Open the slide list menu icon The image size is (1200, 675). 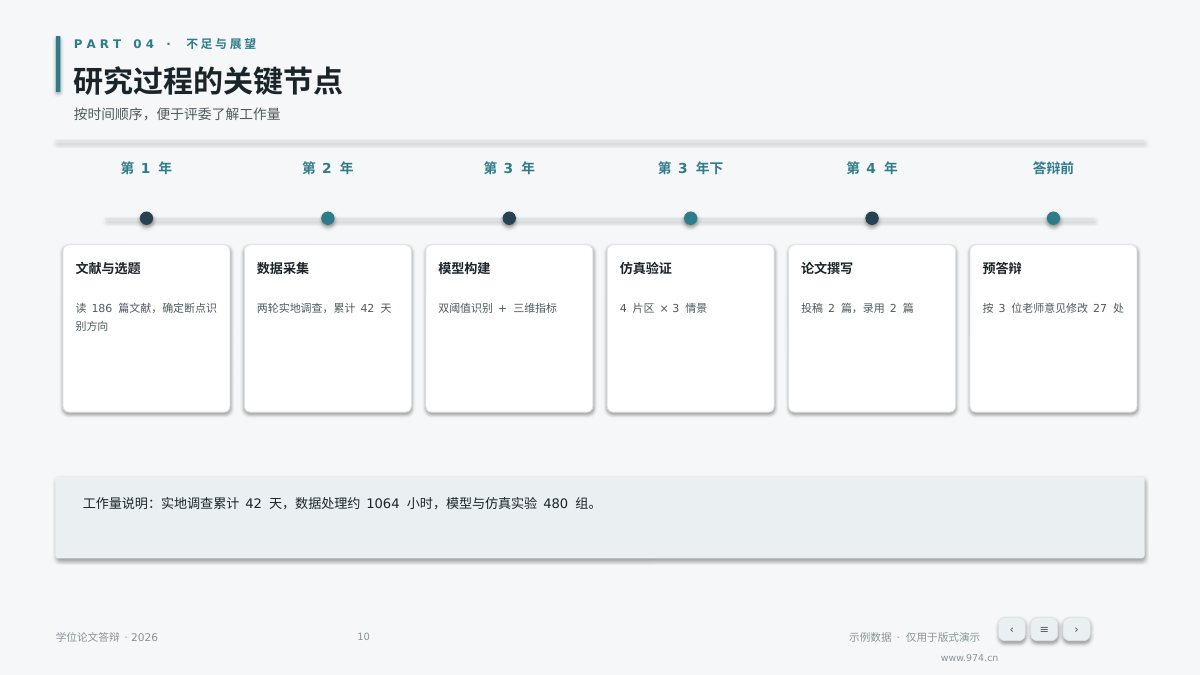coord(1044,629)
